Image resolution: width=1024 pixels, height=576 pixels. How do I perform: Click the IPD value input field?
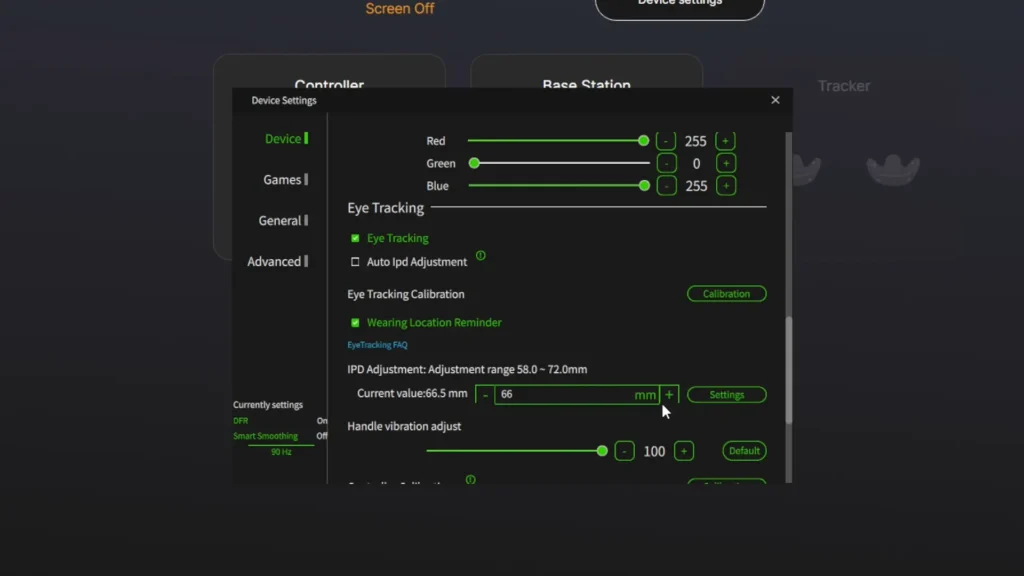pyautogui.click(x=577, y=394)
